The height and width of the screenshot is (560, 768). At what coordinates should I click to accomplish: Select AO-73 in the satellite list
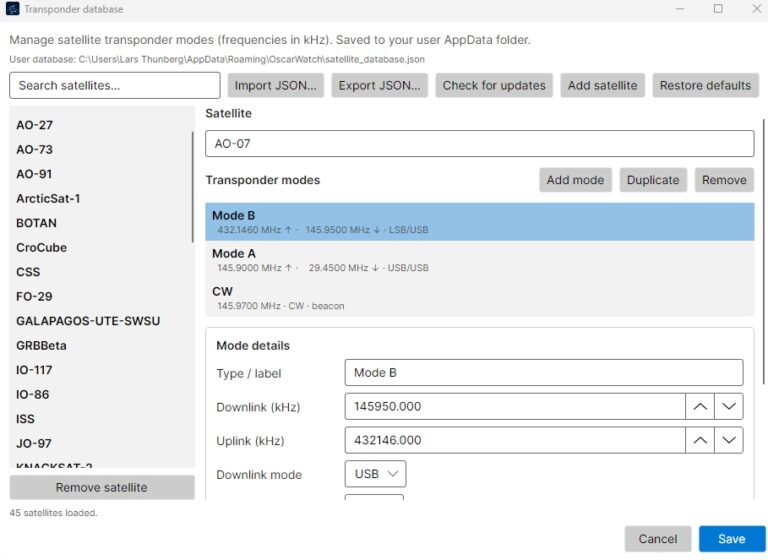coord(100,149)
